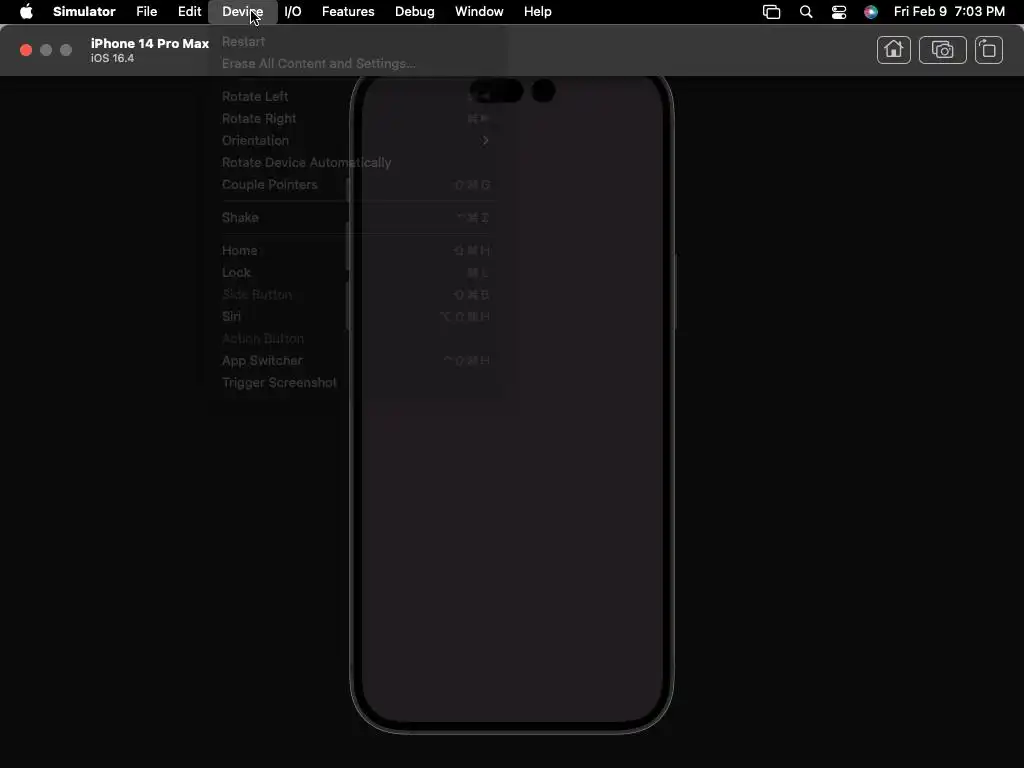Open Spotlight search in the menu bar

(806, 12)
